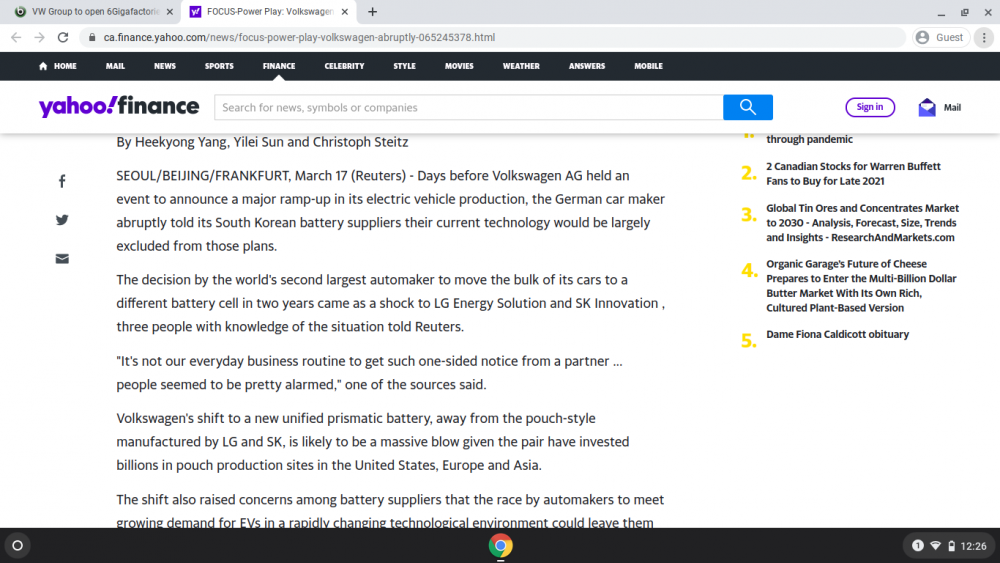Click the browser forward arrow
The width and height of the screenshot is (1000, 563).
click(40, 38)
